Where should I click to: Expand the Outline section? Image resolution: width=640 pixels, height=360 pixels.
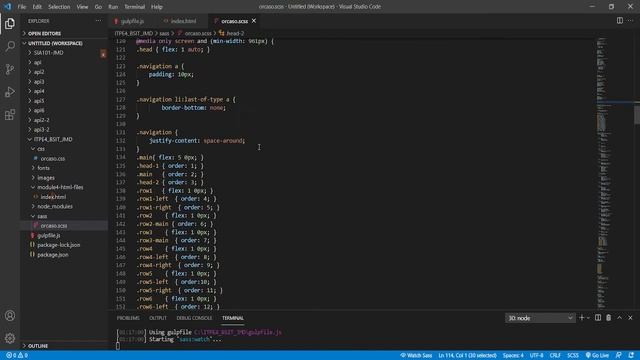pos(38,346)
